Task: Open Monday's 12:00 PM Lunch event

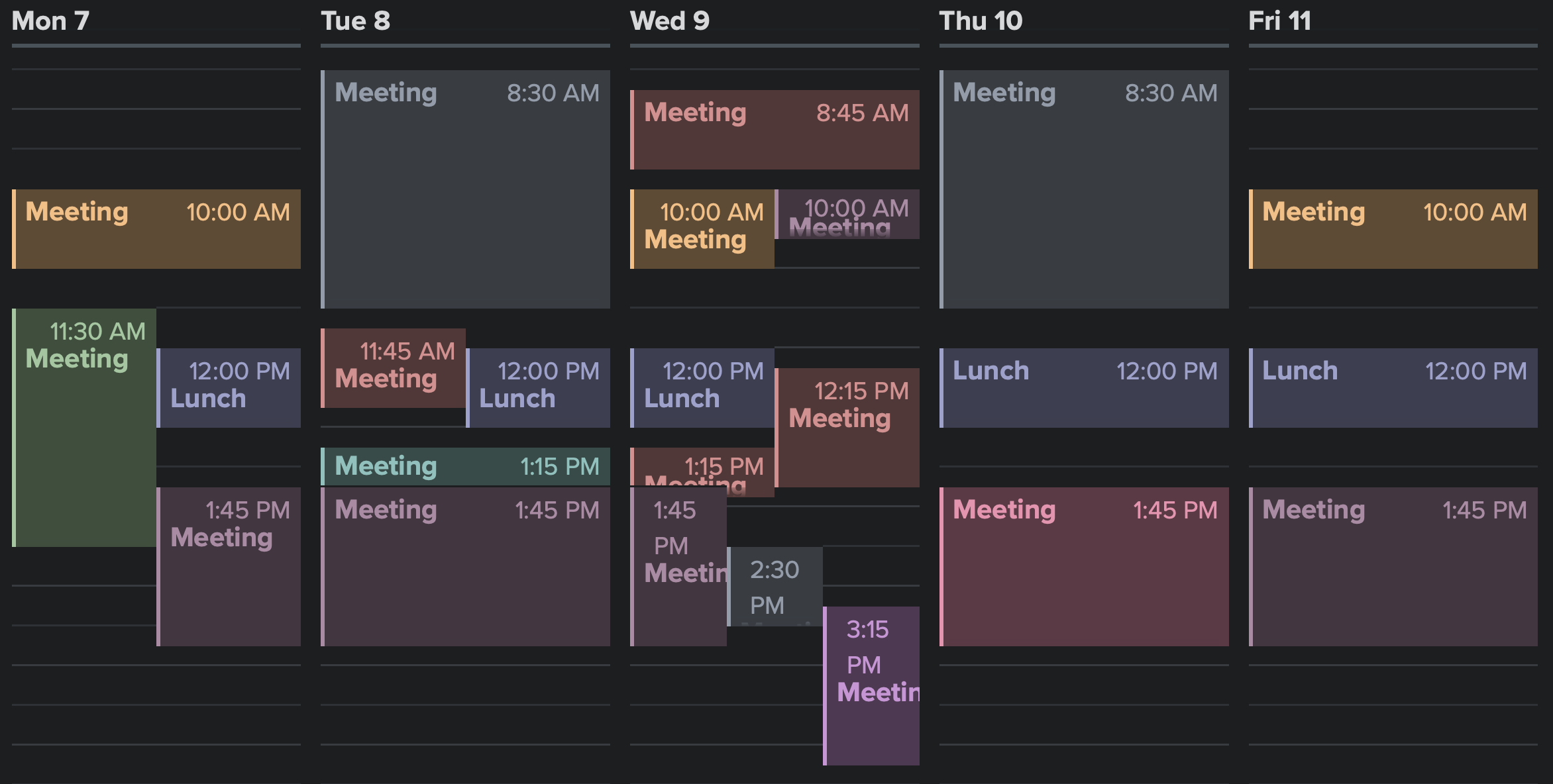Action: pos(229,388)
